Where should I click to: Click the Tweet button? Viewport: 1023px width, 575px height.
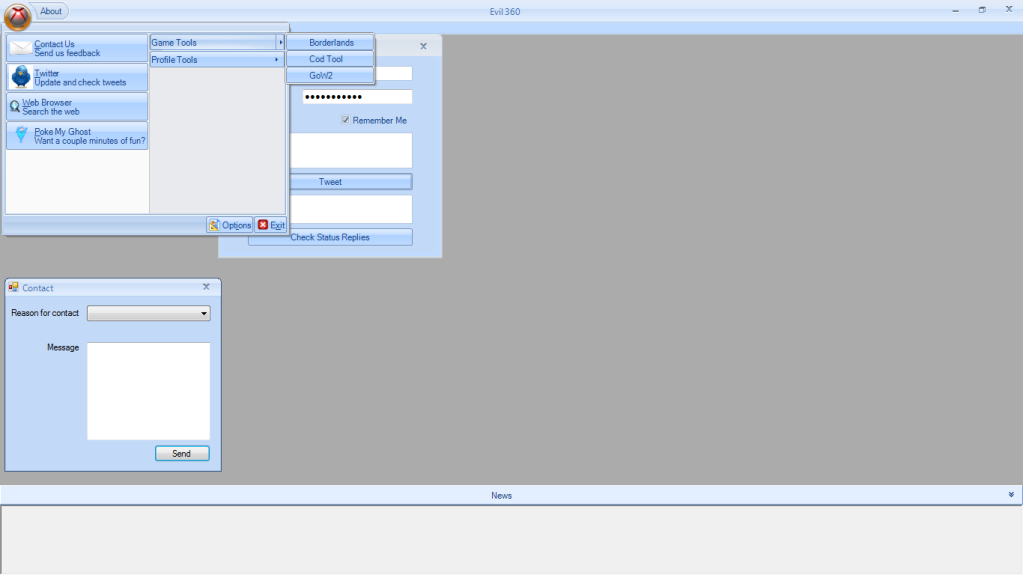tap(350, 181)
